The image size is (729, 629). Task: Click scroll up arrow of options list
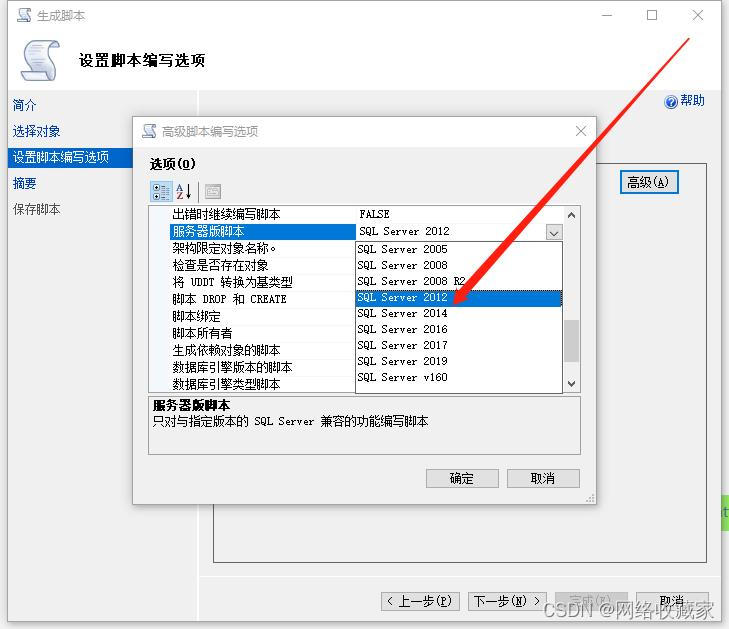[x=571, y=215]
